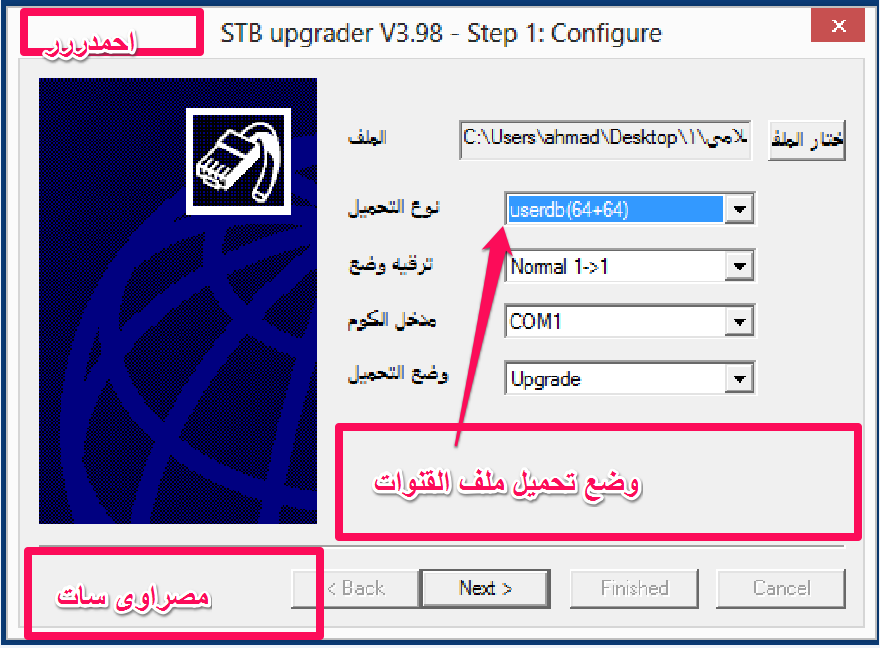Click the Arabic file label beside the path
Image resolution: width=880 pixels, height=648 pixels.
click(368, 137)
